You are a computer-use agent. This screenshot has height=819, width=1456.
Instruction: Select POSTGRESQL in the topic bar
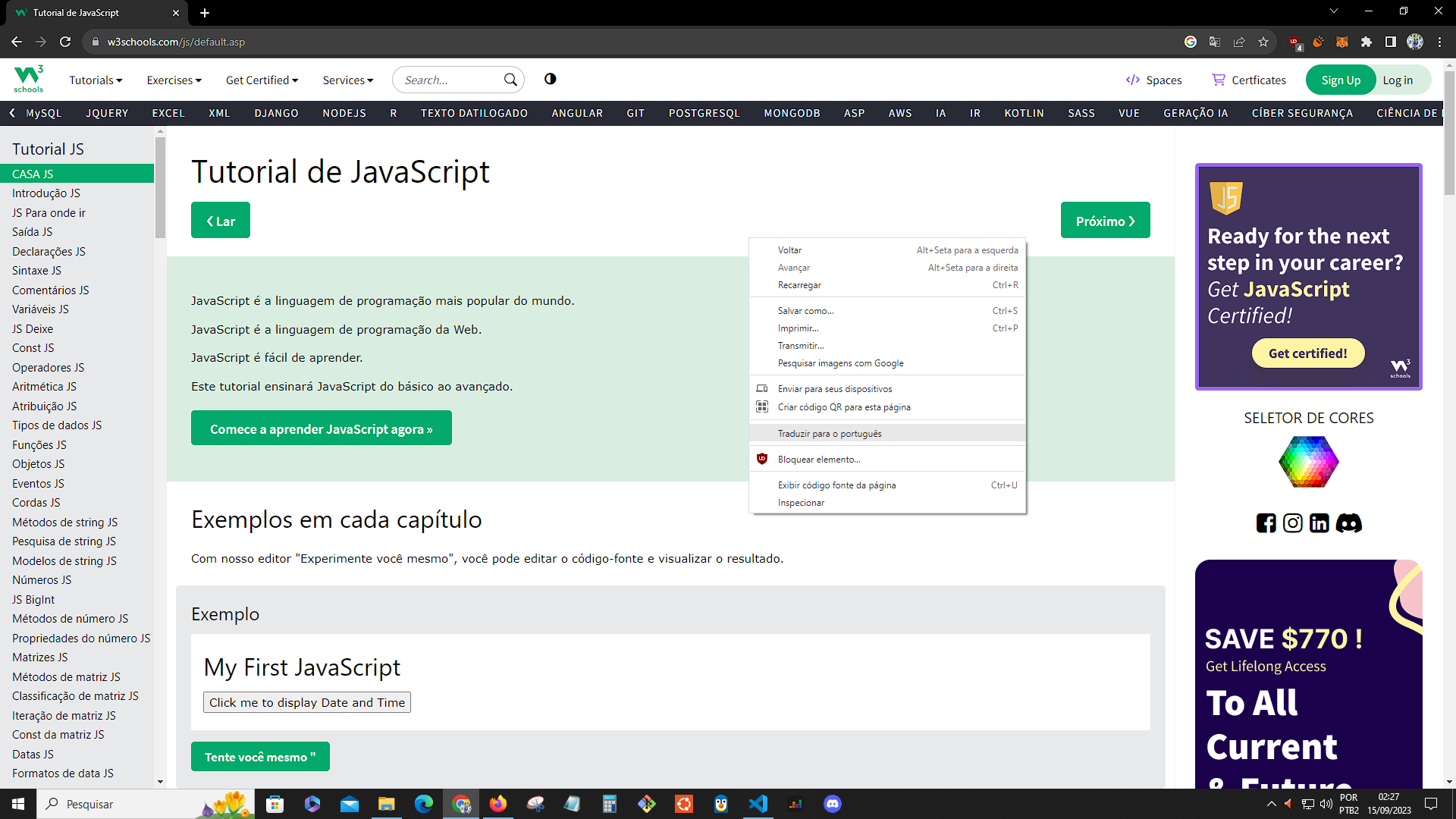coord(704,113)
